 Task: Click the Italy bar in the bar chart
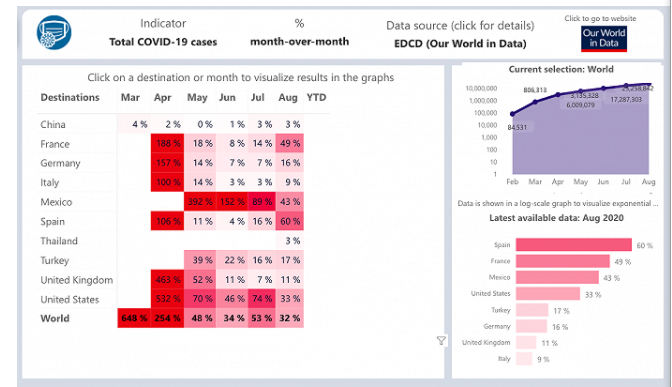524,359
